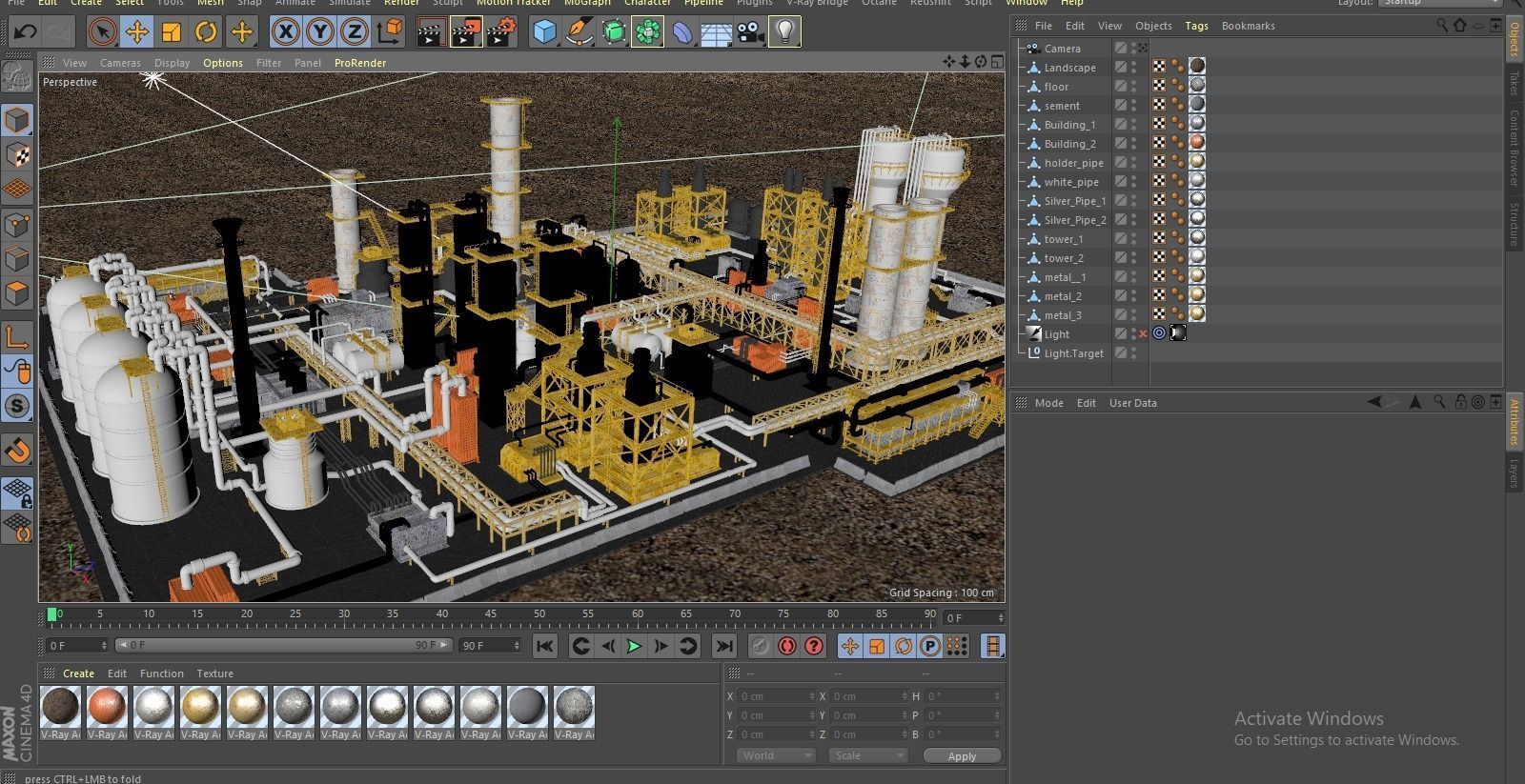Switch to Texture mode icon
Image resolution: width=1525 pixels, height=784 pixels.
point(17,154)
